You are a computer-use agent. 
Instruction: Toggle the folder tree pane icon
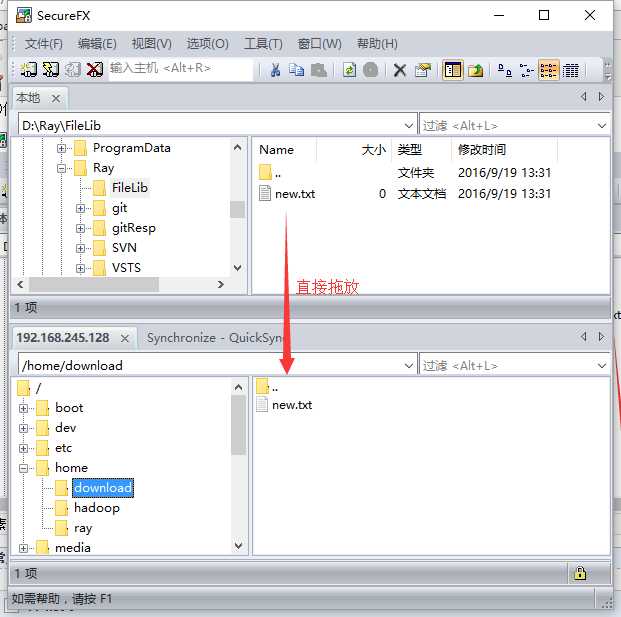pos(453,70)
